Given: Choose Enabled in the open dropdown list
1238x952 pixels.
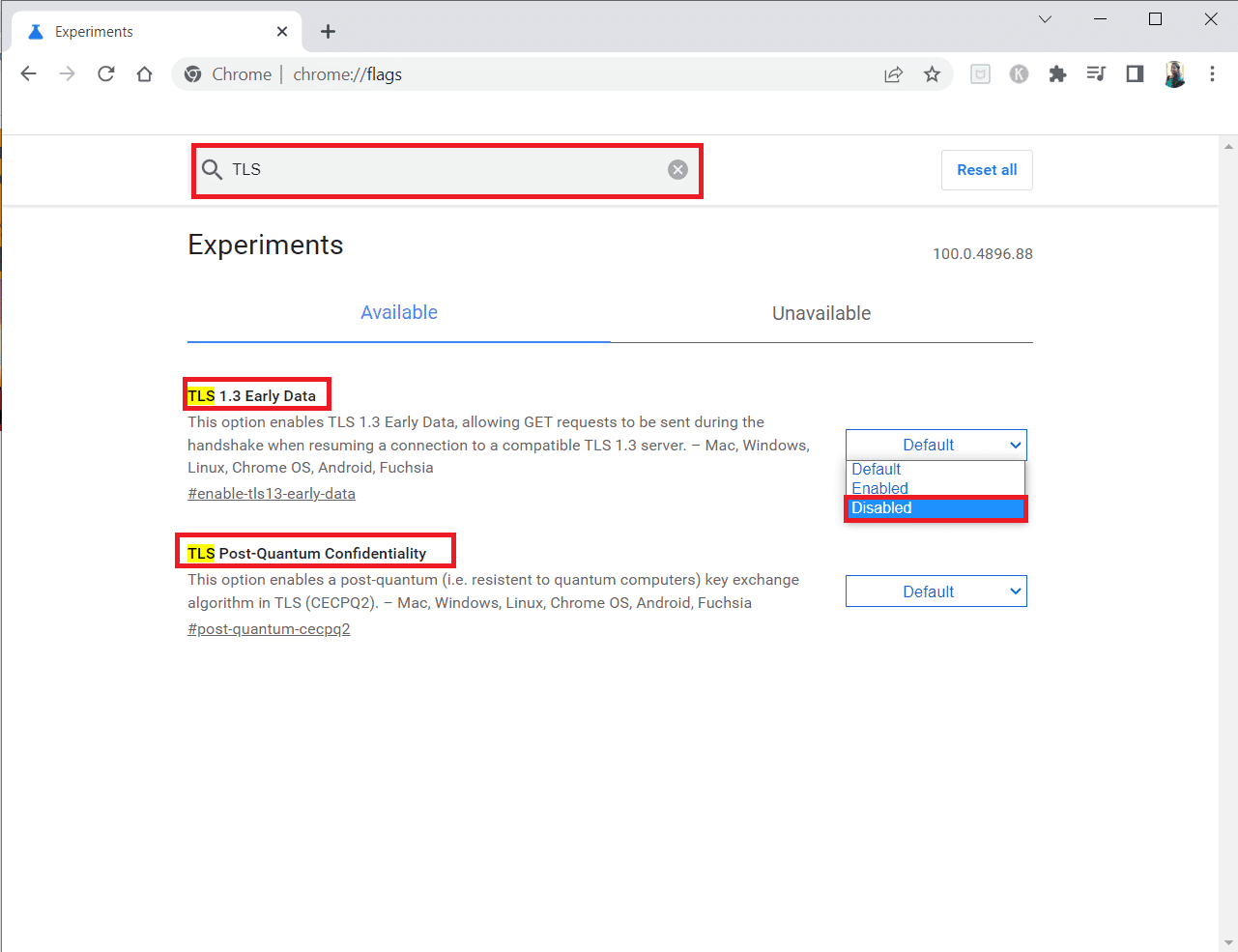Looking at the screenshot, I should (x=879, y=488).
